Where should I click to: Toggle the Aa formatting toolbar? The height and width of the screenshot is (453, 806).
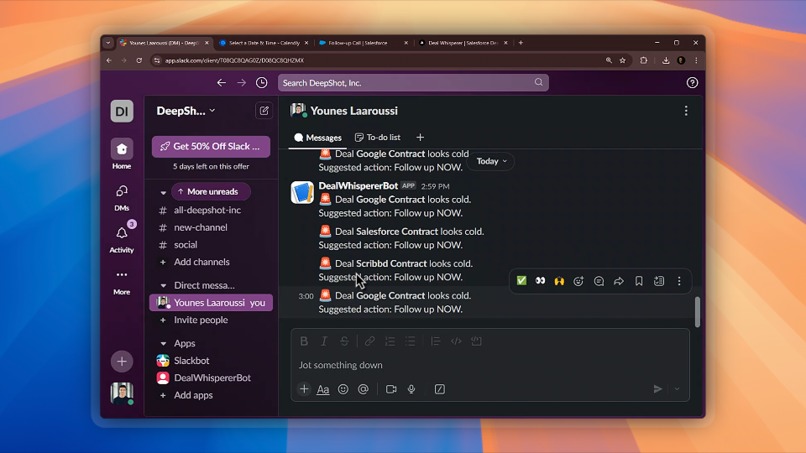click(x=323, y=389)
